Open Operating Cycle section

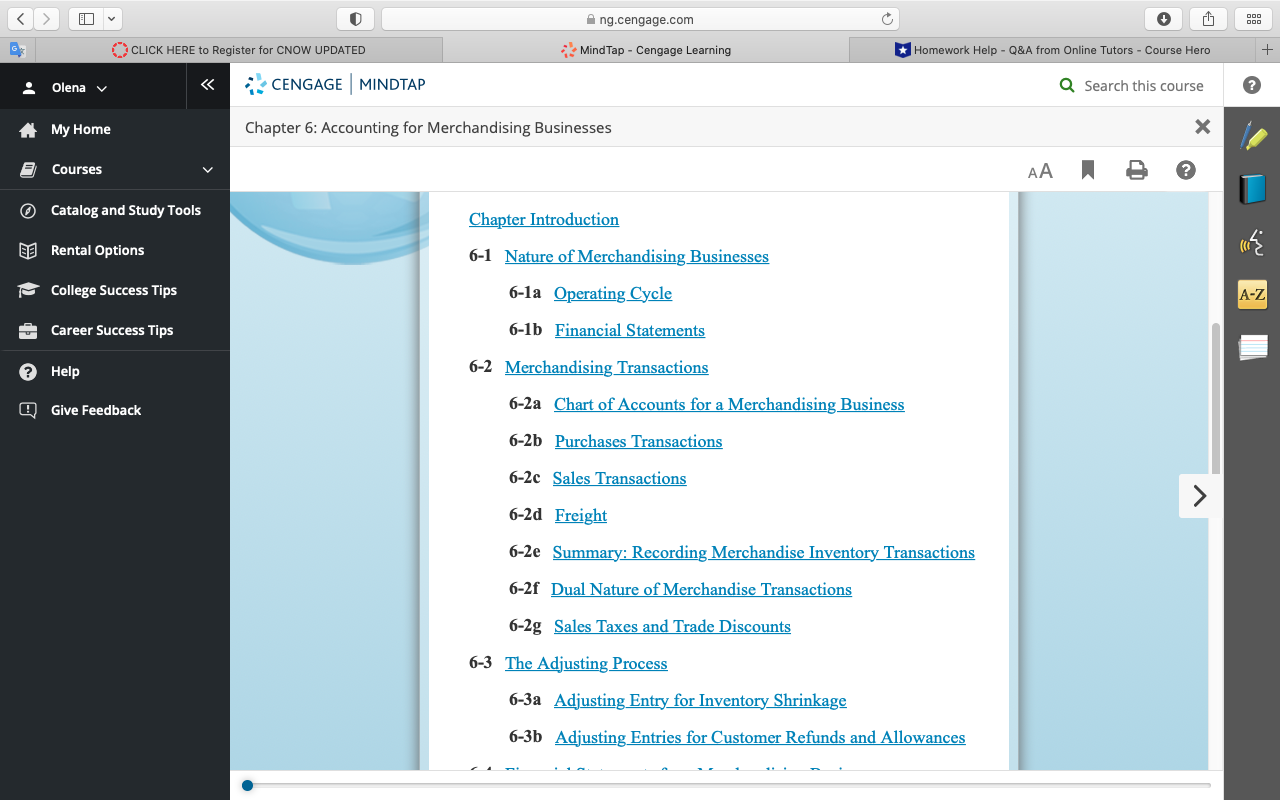[x=613, y=293]
